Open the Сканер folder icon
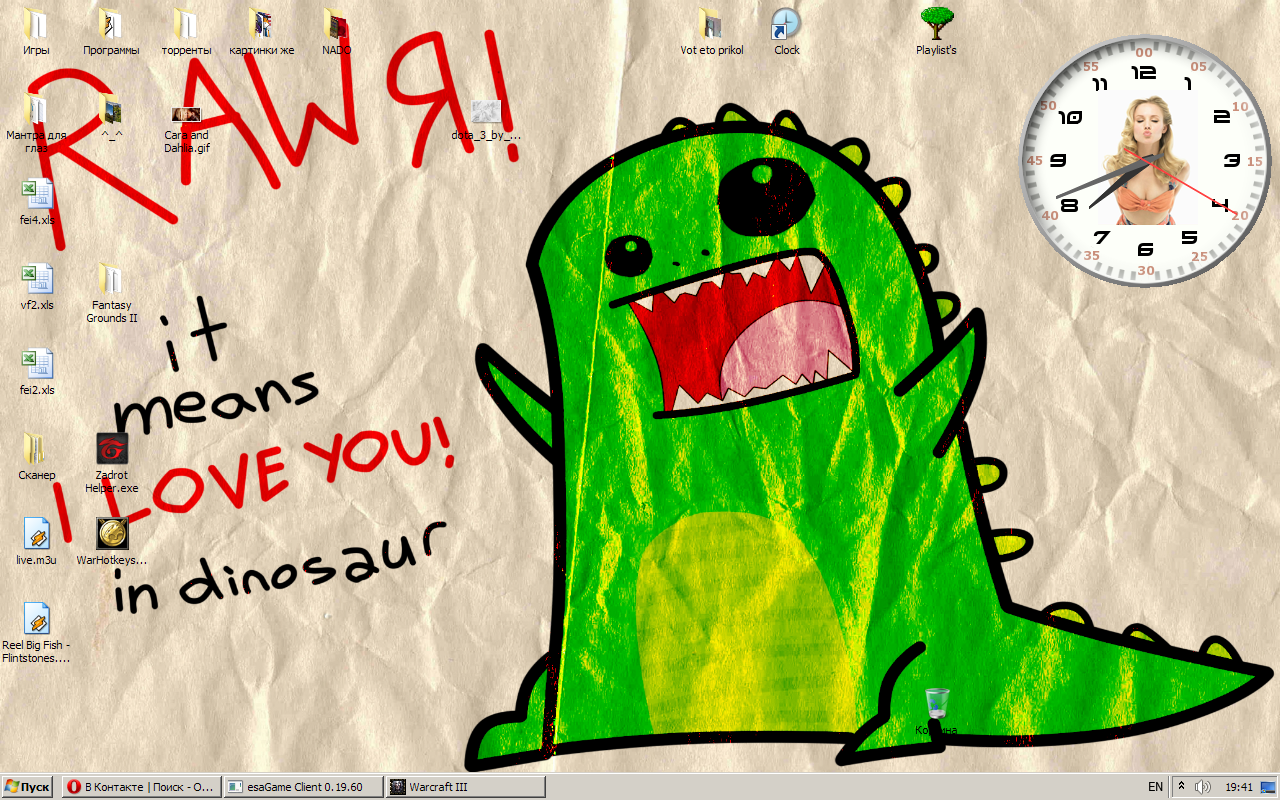Screen dimensions: 1280x800 [x=37, y=448]
